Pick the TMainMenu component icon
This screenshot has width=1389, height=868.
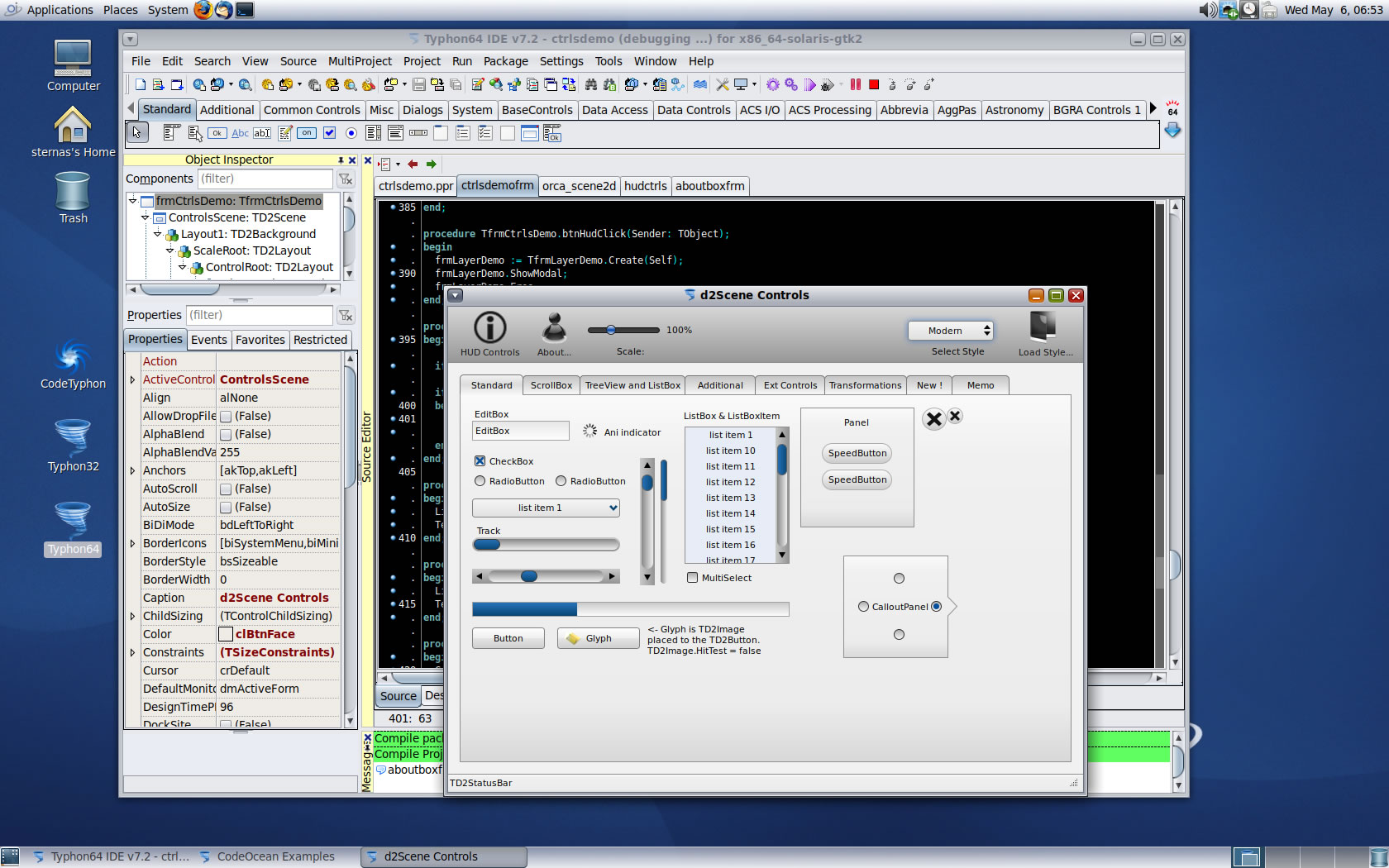[x=172, y=132]
